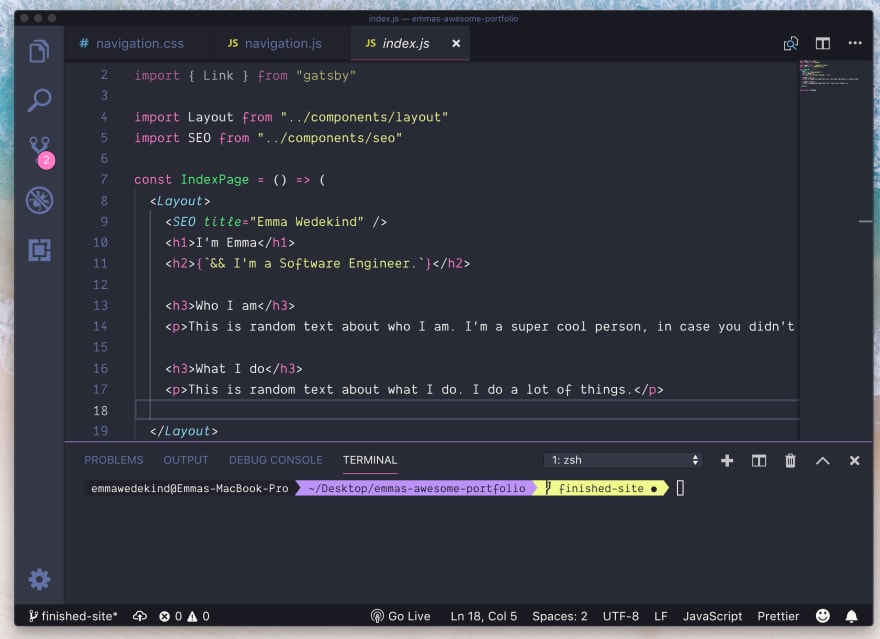Viewport: 880px width, 639px height.
Task: Open the Debug view
Action: 39,200
